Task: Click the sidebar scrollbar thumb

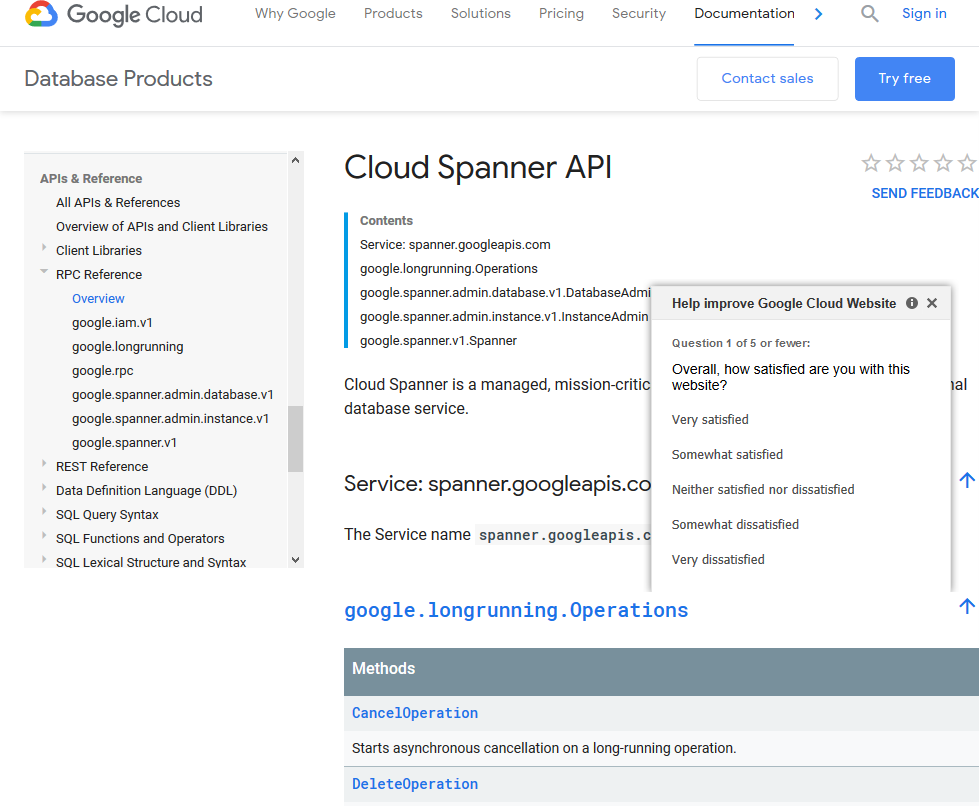Action: [x=295, y=439]
